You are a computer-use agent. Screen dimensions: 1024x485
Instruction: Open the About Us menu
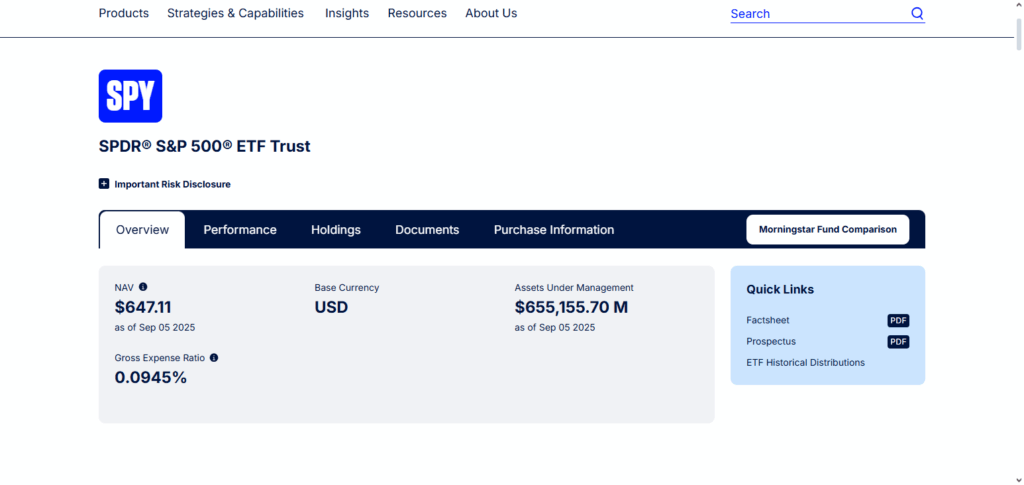[x=491, y=13]
